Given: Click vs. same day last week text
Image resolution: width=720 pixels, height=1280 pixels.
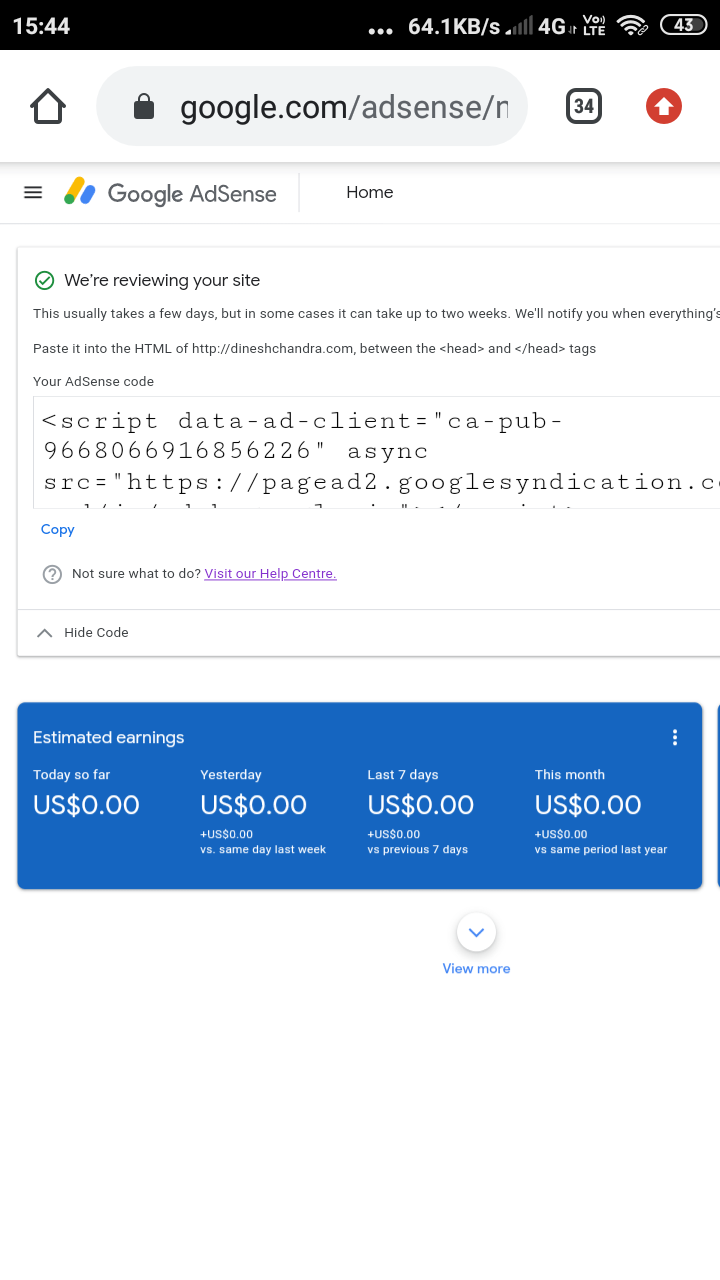Looking at the screenshot, I should 263,849.
